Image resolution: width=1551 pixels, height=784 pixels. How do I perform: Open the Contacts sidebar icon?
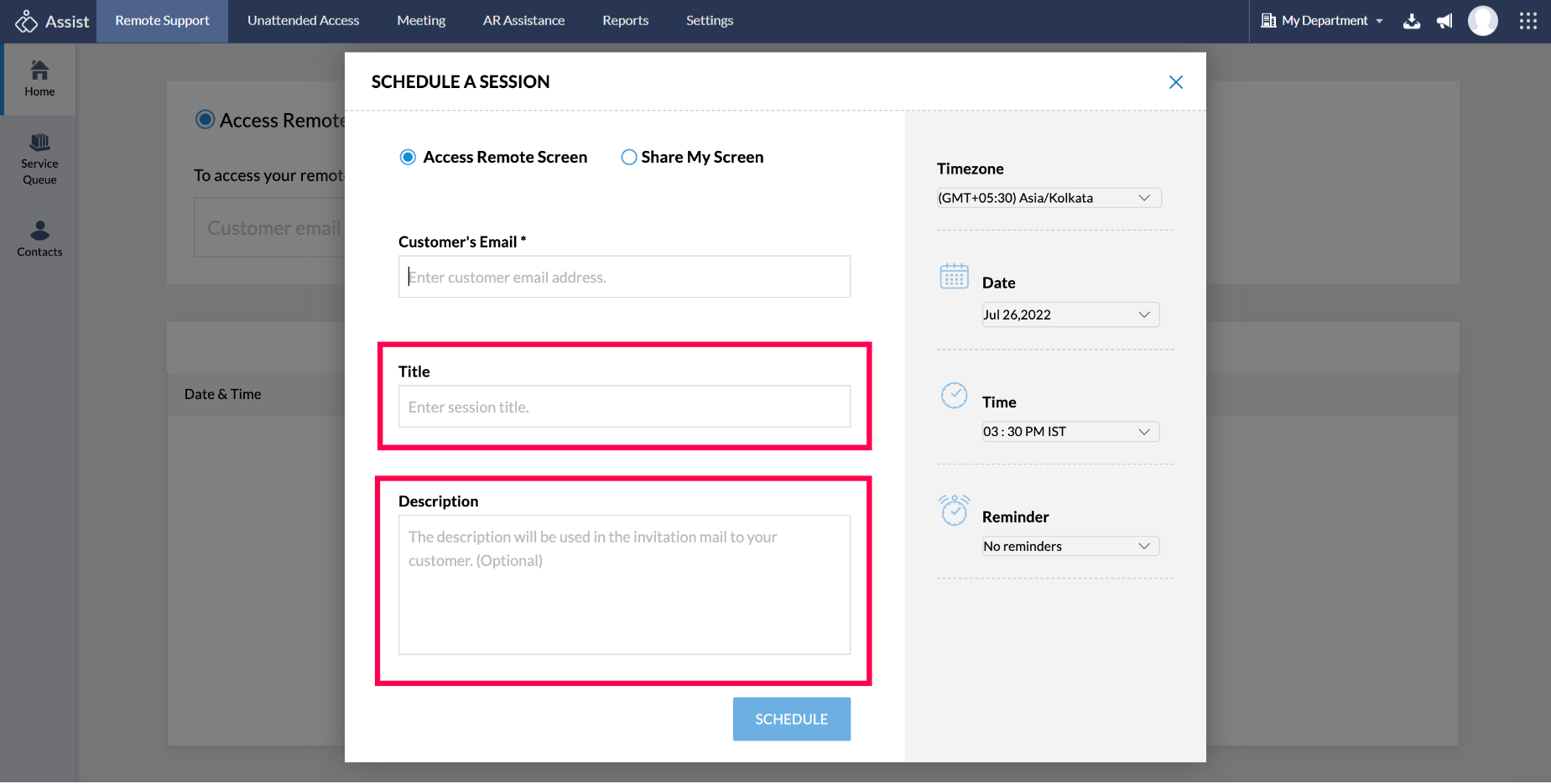coord(39,238)
